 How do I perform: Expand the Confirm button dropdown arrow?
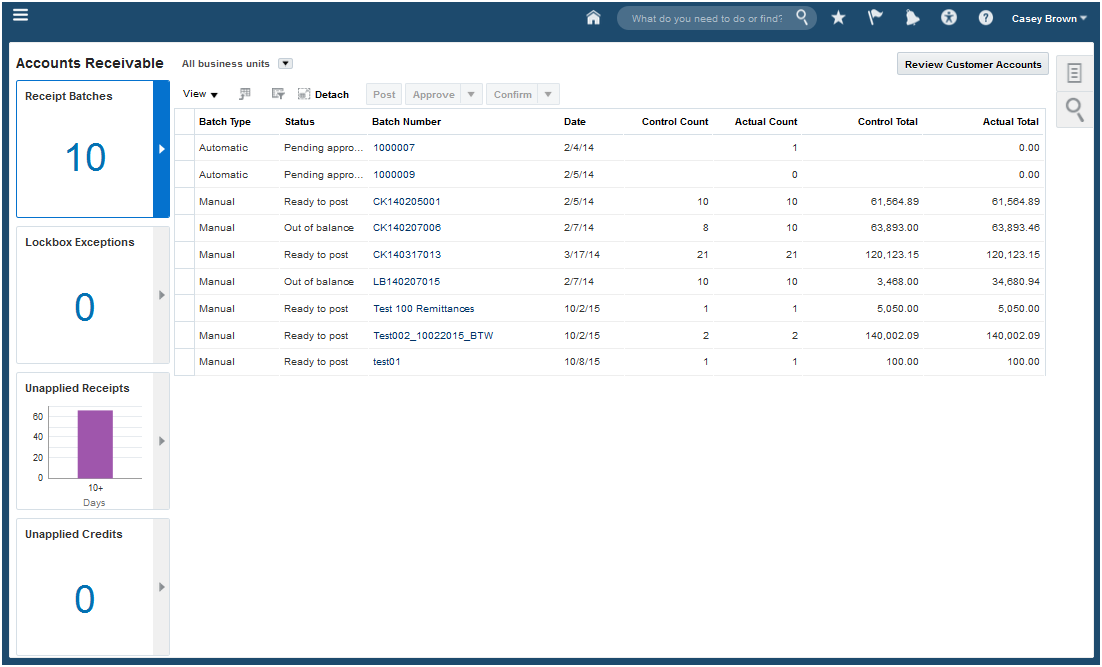(548, 94)
